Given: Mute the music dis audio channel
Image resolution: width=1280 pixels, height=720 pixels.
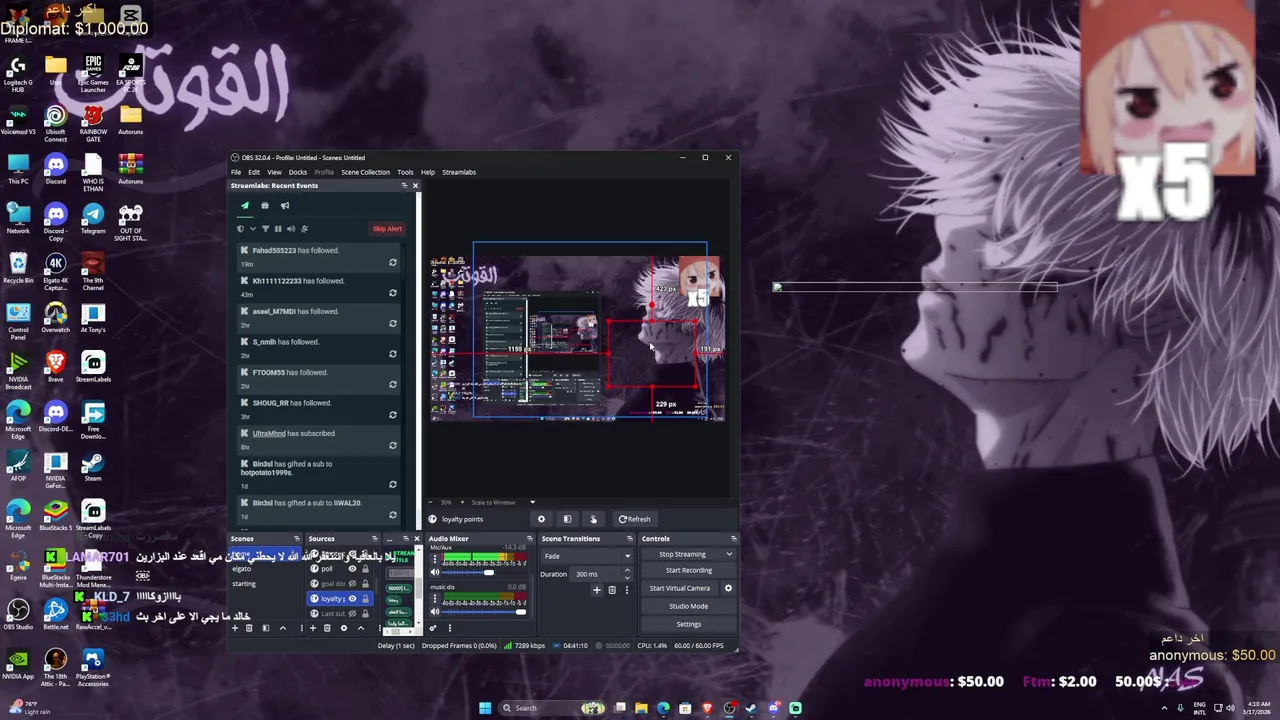Looking at the screenshot, I should point(435,612).
